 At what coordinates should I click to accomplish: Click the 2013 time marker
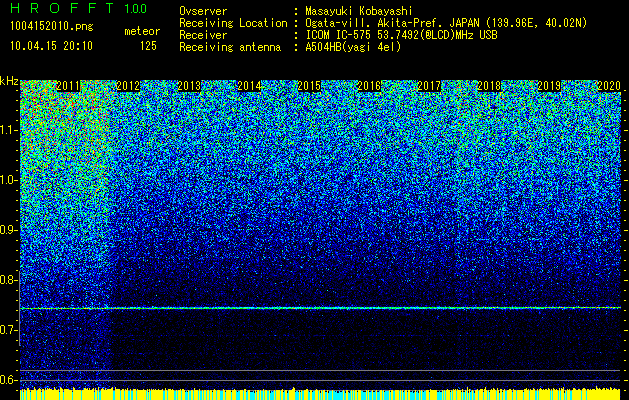[x=189, y=86]
